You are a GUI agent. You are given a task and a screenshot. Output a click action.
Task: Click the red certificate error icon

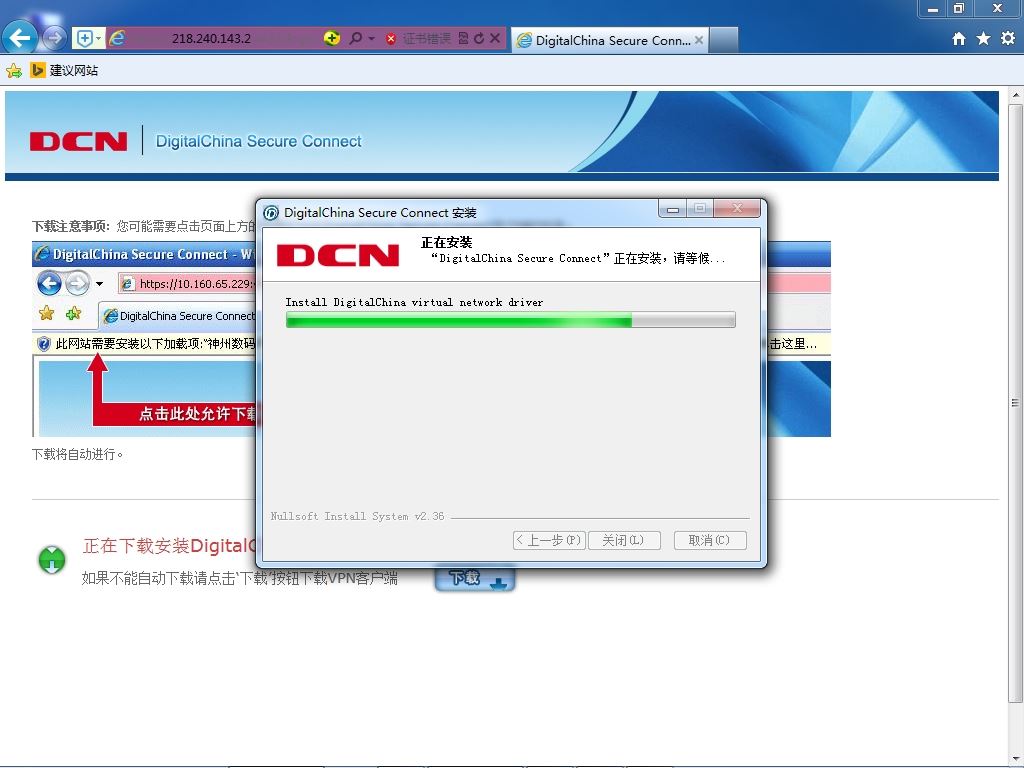tap(391, 39)
